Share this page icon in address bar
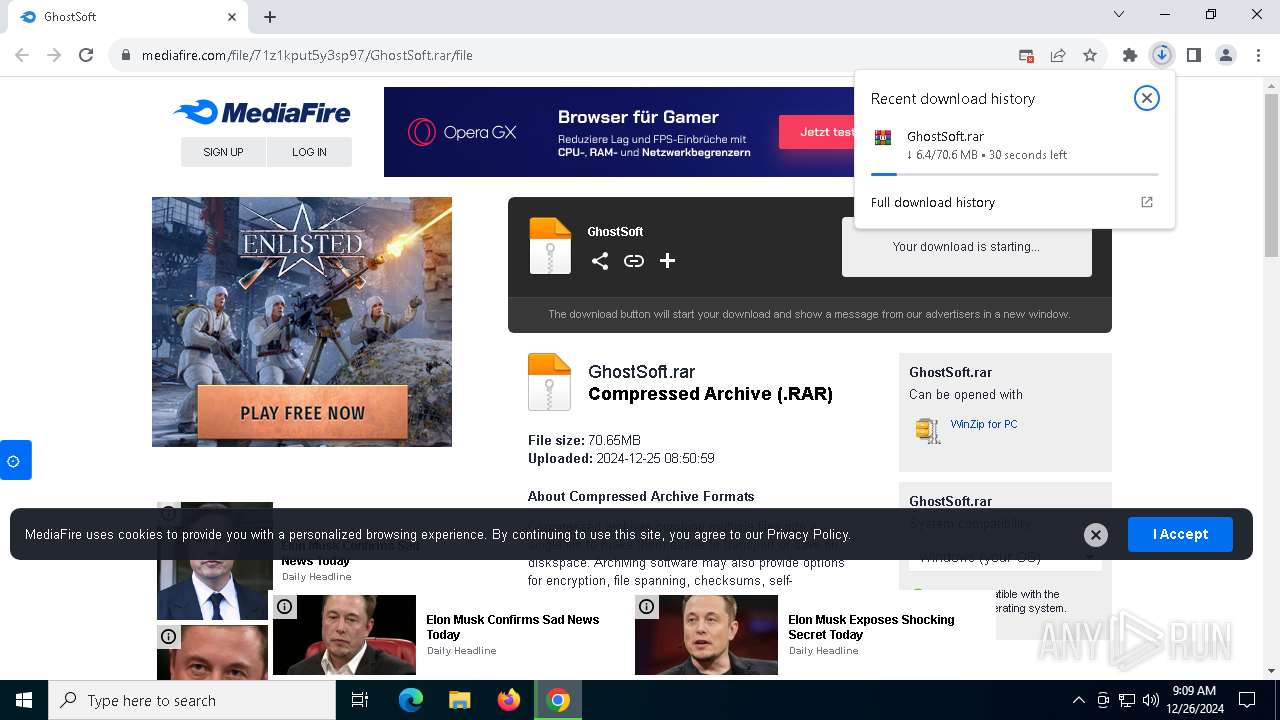The height and width of the screenshot is (720, 1280). coord(1058,56)
